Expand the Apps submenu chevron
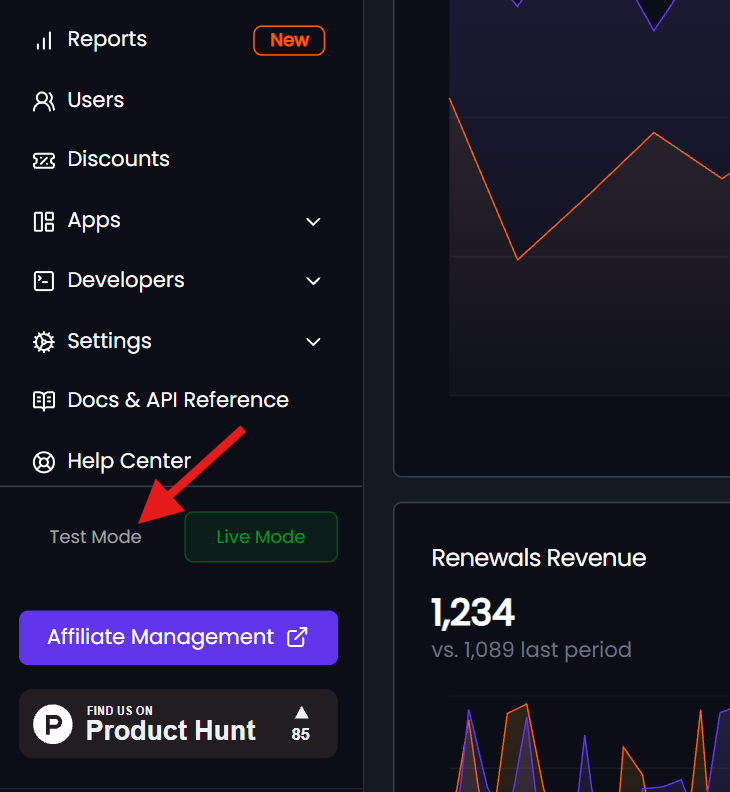 point(313,222)
